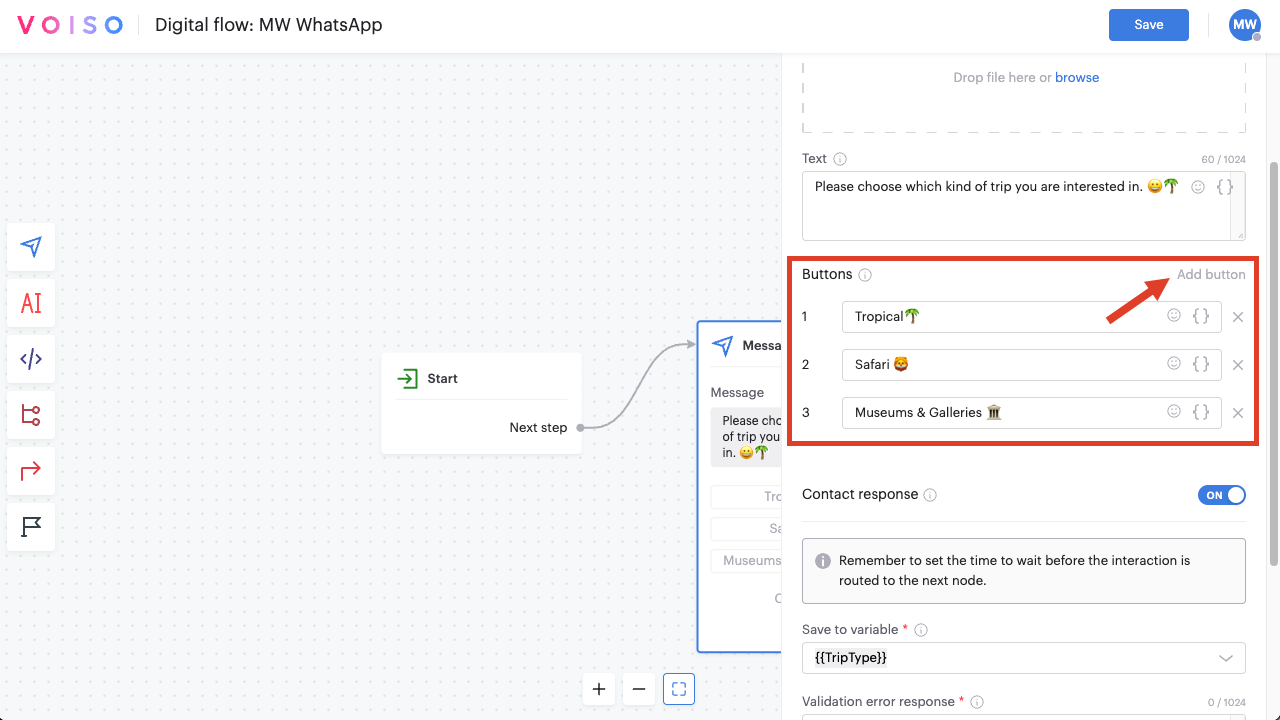Click the Safari button text field
Image resolution: width=1280 pixels, height=720 pixels.
tap(1032, 365)
